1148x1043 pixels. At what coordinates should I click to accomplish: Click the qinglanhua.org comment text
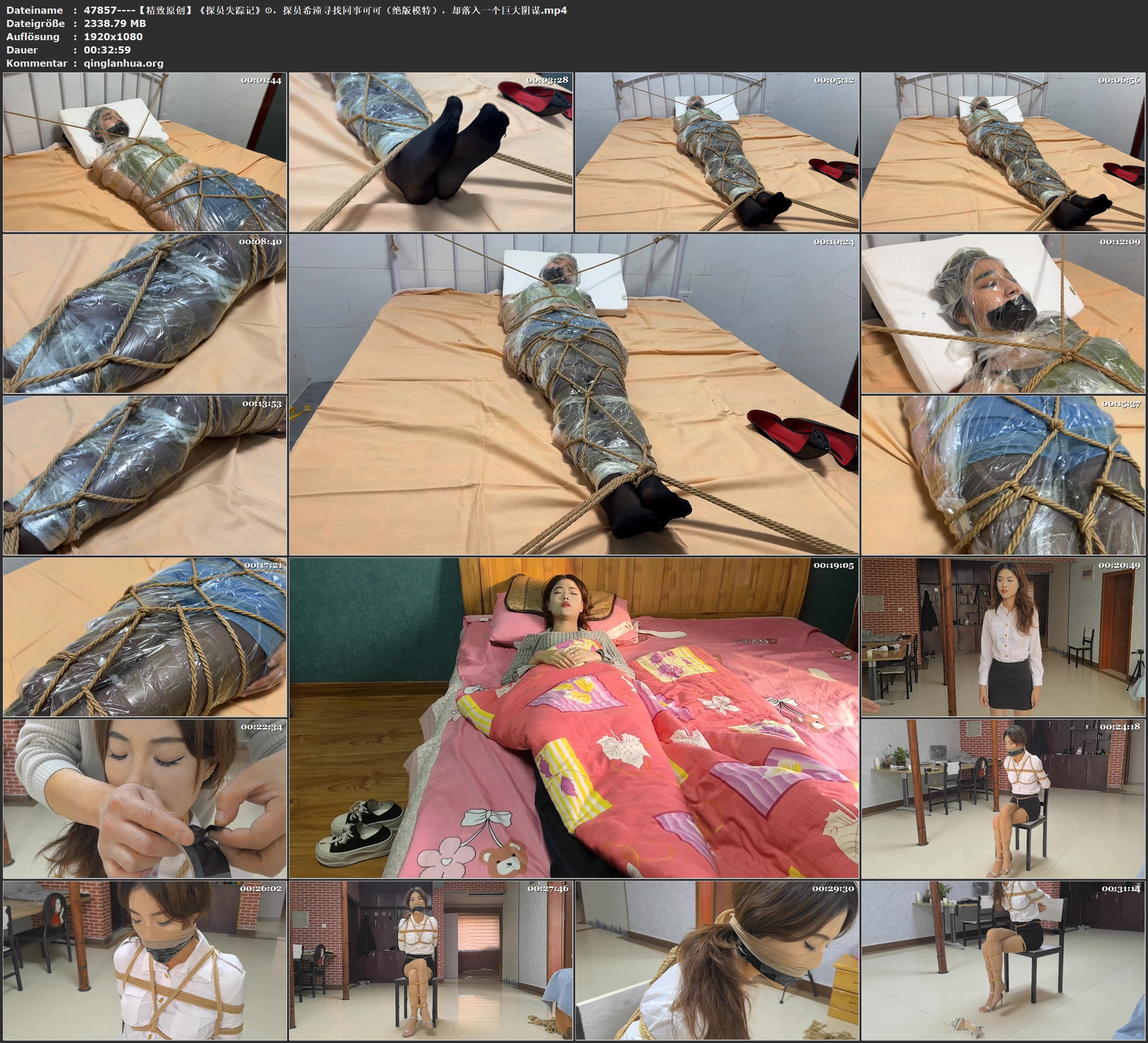(123, 63)
